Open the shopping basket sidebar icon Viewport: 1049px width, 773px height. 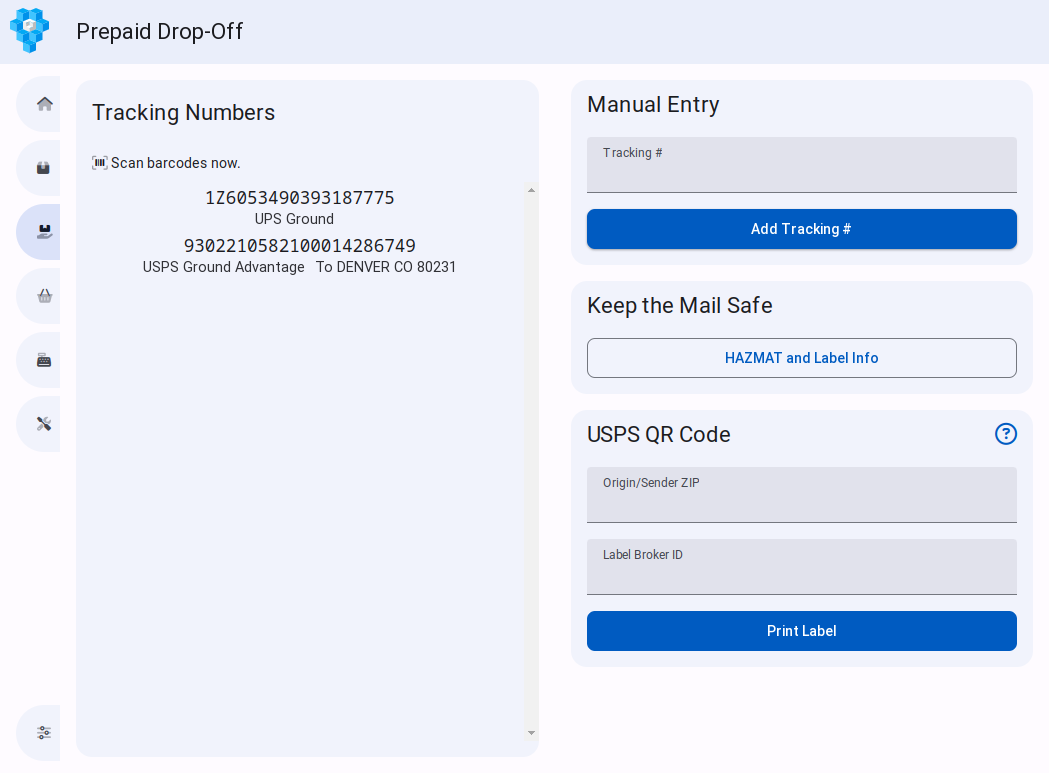[44, 296]
